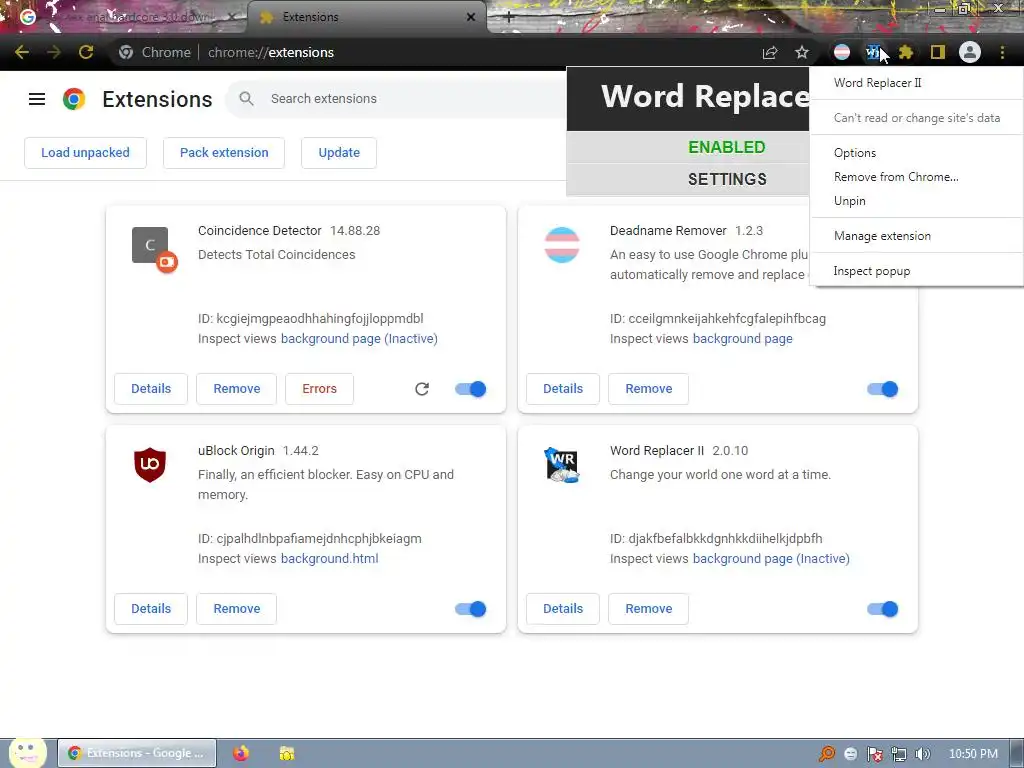Click the action center flag tray icon
Image resolution: width=1024 pixels, height=768 pixels.
tap(874, 754)
